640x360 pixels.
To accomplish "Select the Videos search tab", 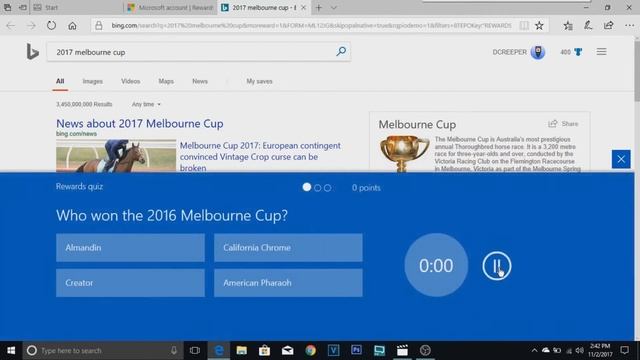I will [x=131, y=81].
